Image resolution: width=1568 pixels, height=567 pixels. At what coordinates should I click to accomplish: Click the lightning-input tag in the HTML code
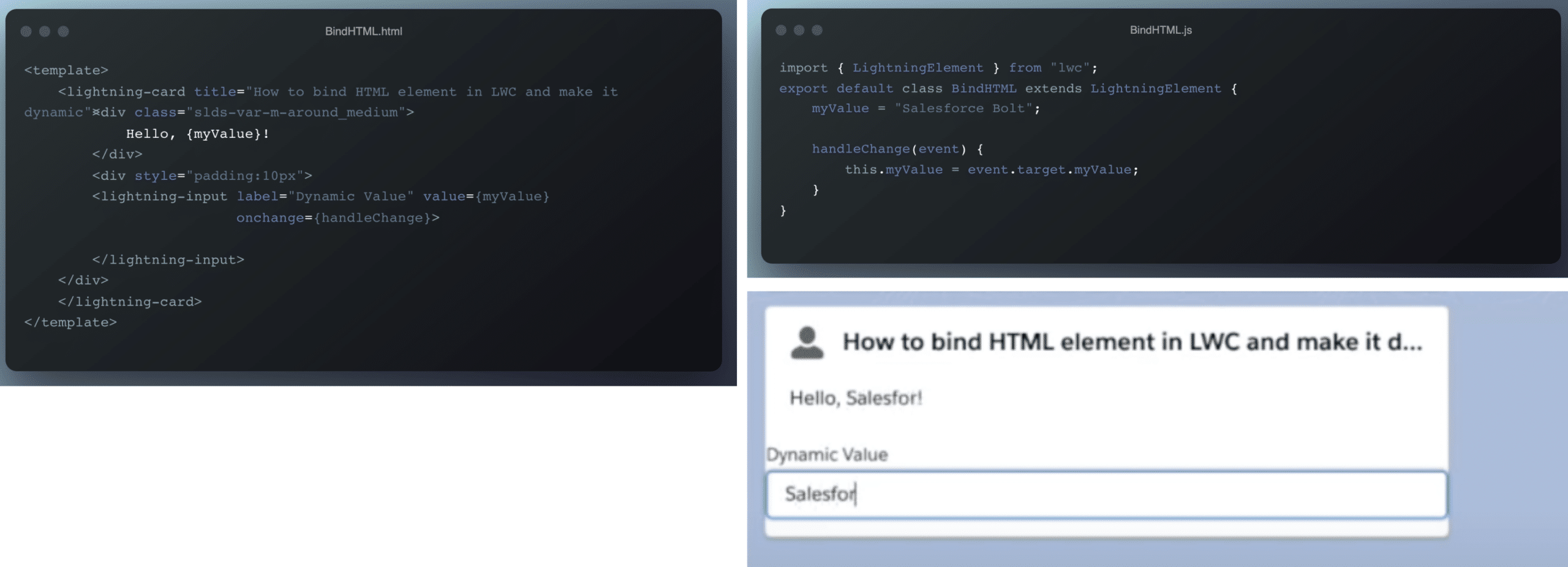[160, 197]
